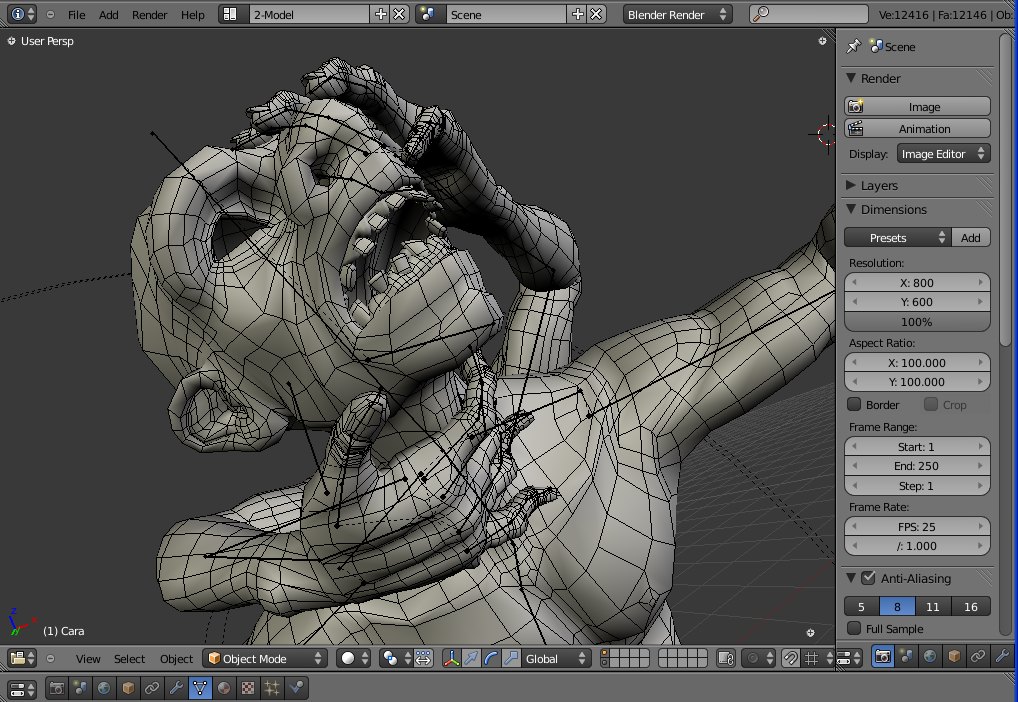Open the File menu
Viewport: 1018px width, 702px height.
point(76,15)
